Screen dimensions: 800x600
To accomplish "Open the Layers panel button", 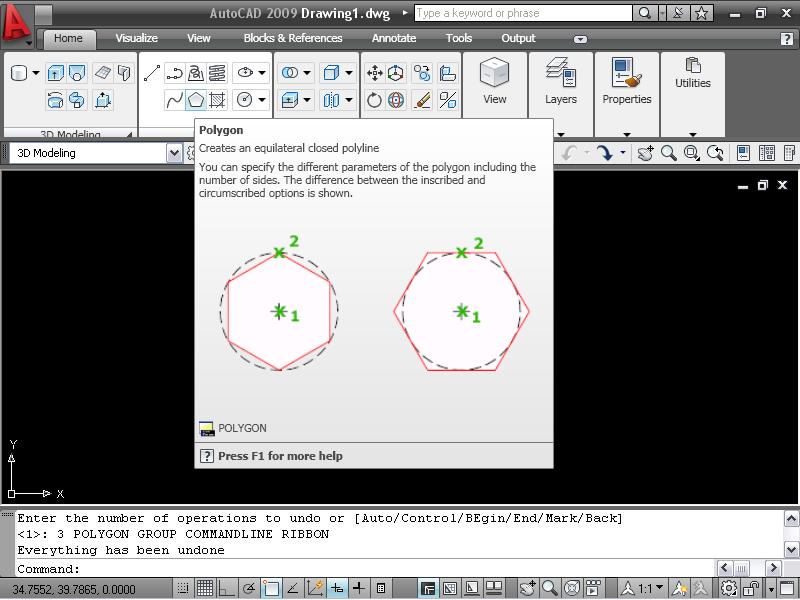I will (561, 83).
